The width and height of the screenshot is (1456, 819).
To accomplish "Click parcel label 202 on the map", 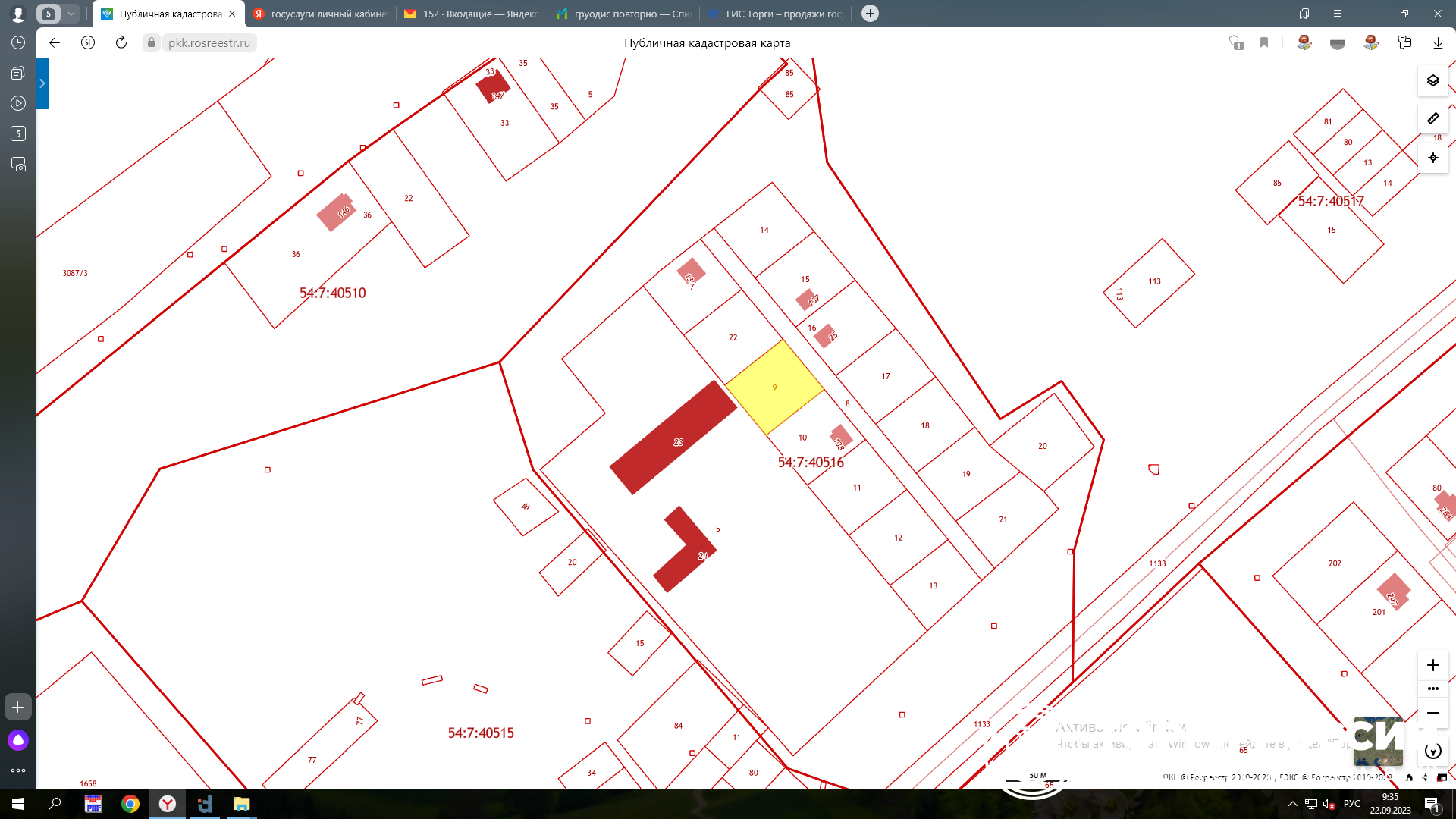I will (1335, 563).
